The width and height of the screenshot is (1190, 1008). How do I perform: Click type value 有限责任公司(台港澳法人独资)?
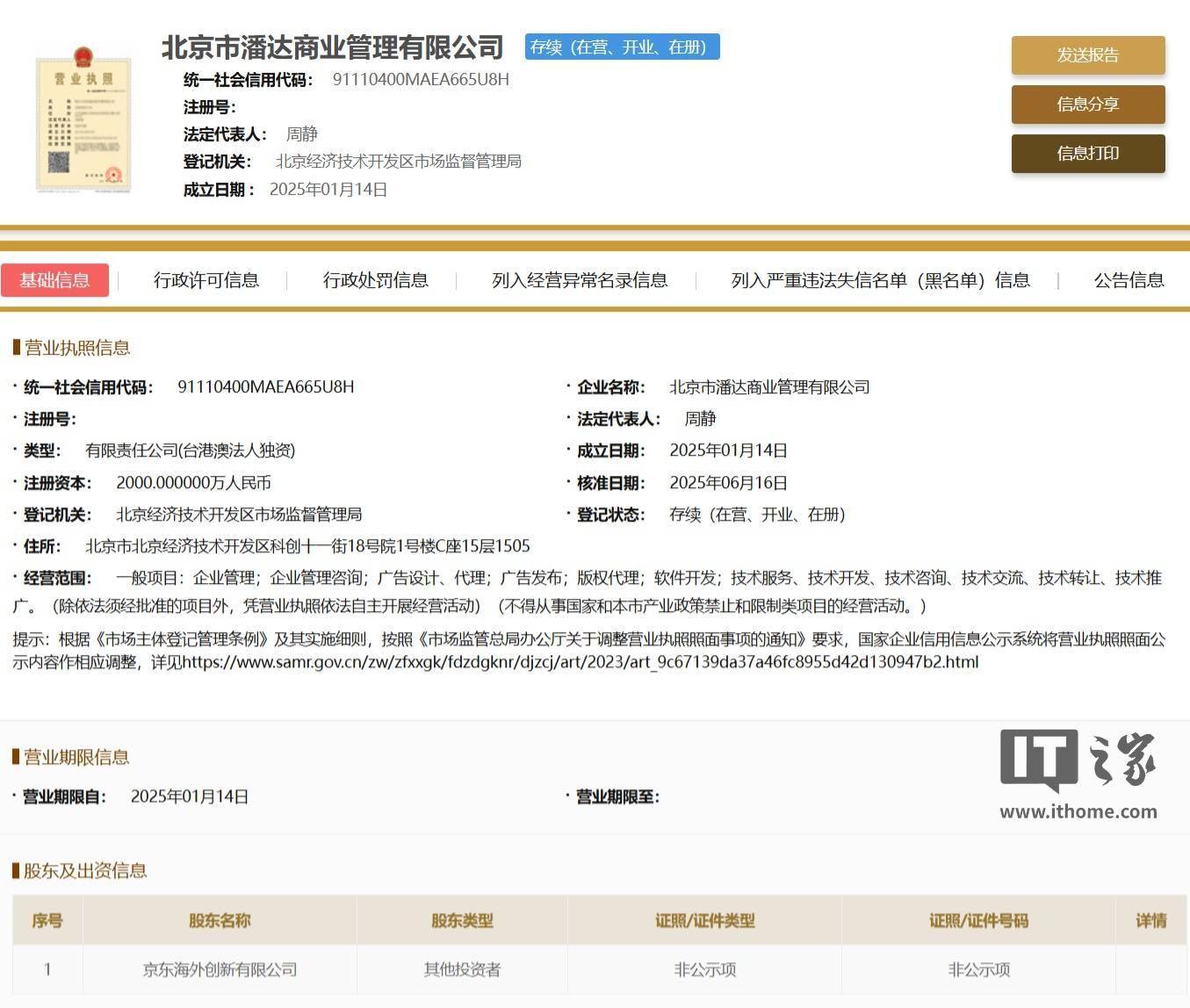point(190,450)
